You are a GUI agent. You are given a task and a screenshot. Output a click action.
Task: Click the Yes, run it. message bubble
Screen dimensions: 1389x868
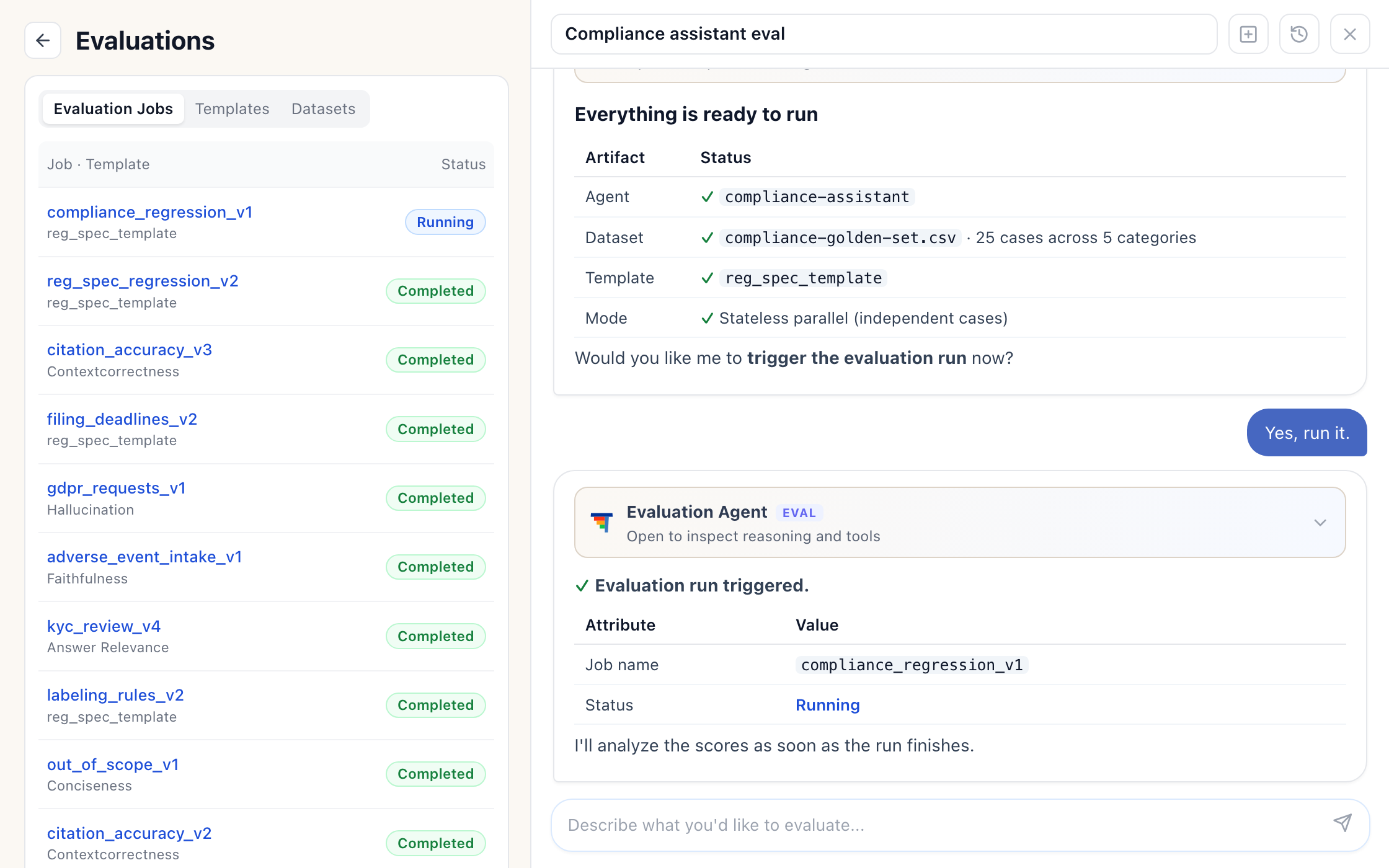[1307, 433]
